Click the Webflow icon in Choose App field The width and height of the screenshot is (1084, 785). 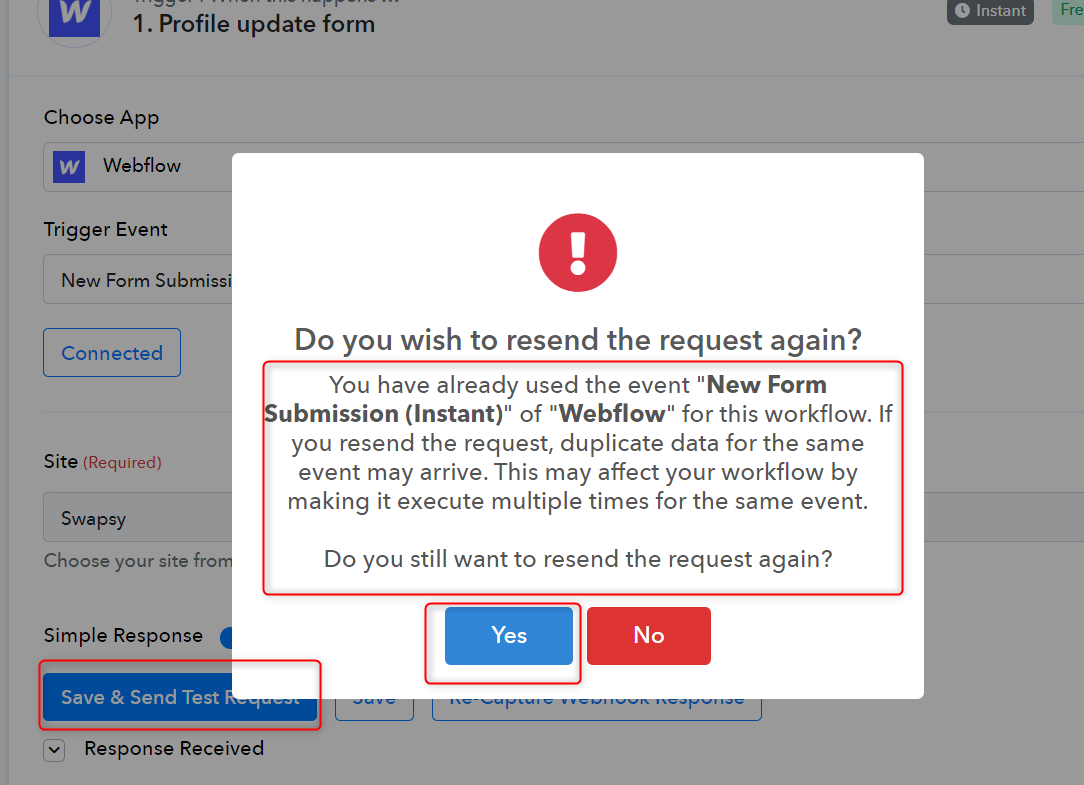click(x=69, y=167)
